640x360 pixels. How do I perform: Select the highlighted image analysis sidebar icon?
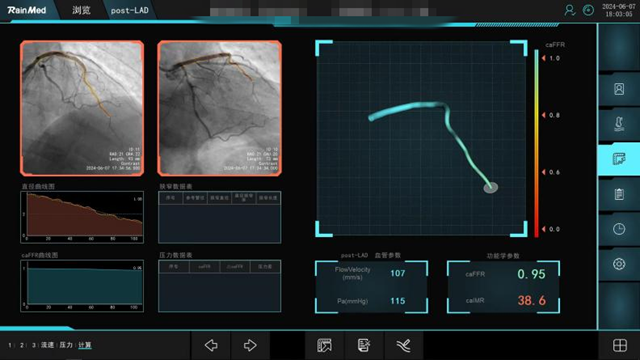pyautogui.click(x=619, y=159)
